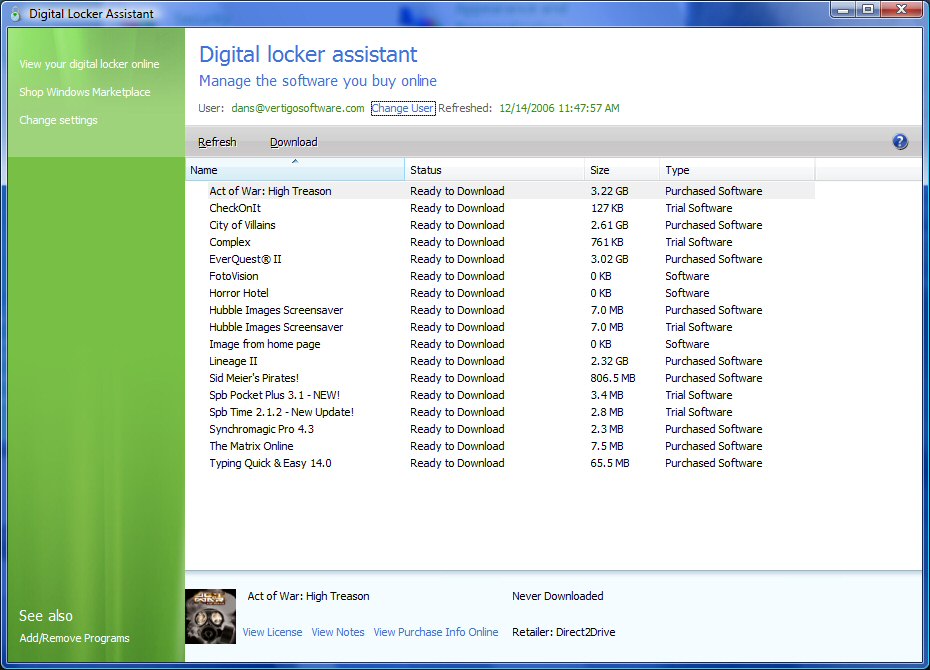Open the View Notes link
The width and height of the screenshot is (930, 670).
(x=338, y=632)
